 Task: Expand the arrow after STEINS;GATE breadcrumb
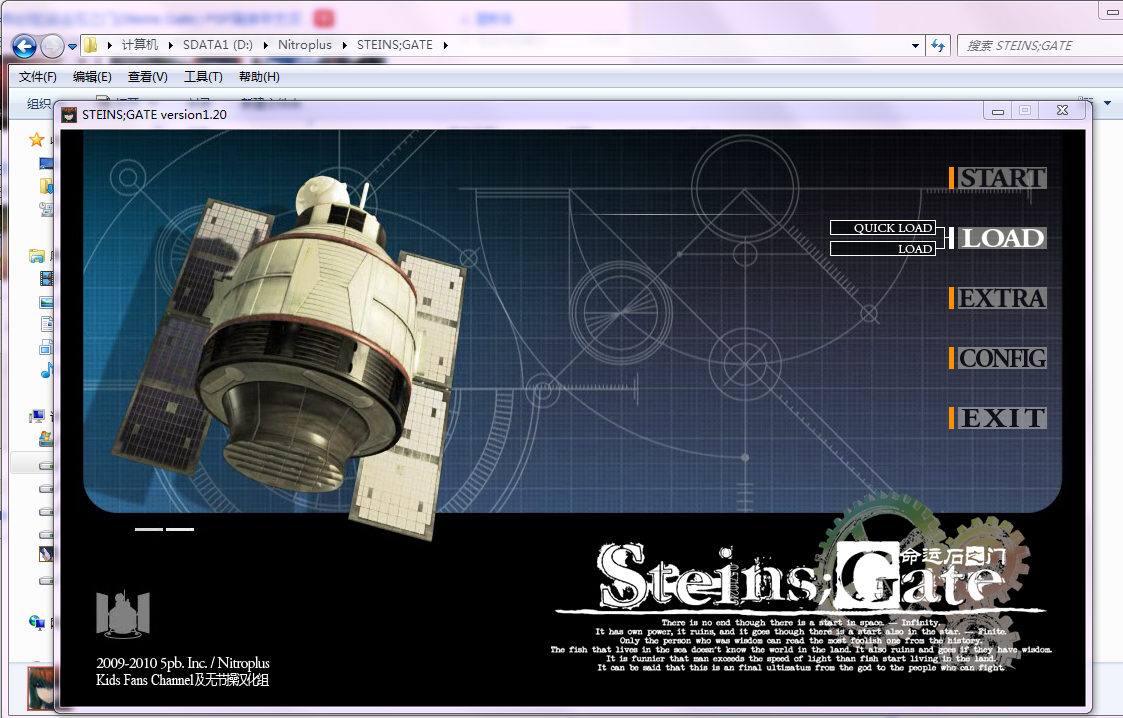pyautogui.click(x=445, y=45)
